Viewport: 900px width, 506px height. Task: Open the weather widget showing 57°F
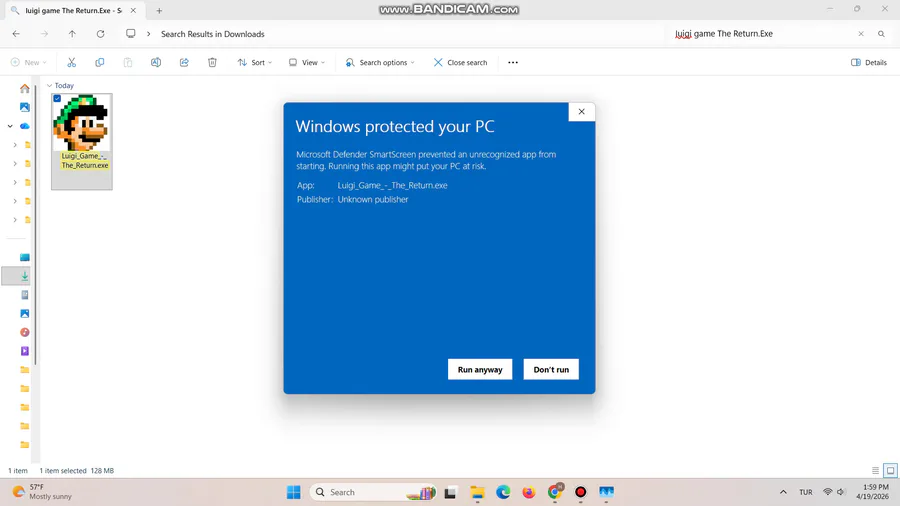[43, 492]
